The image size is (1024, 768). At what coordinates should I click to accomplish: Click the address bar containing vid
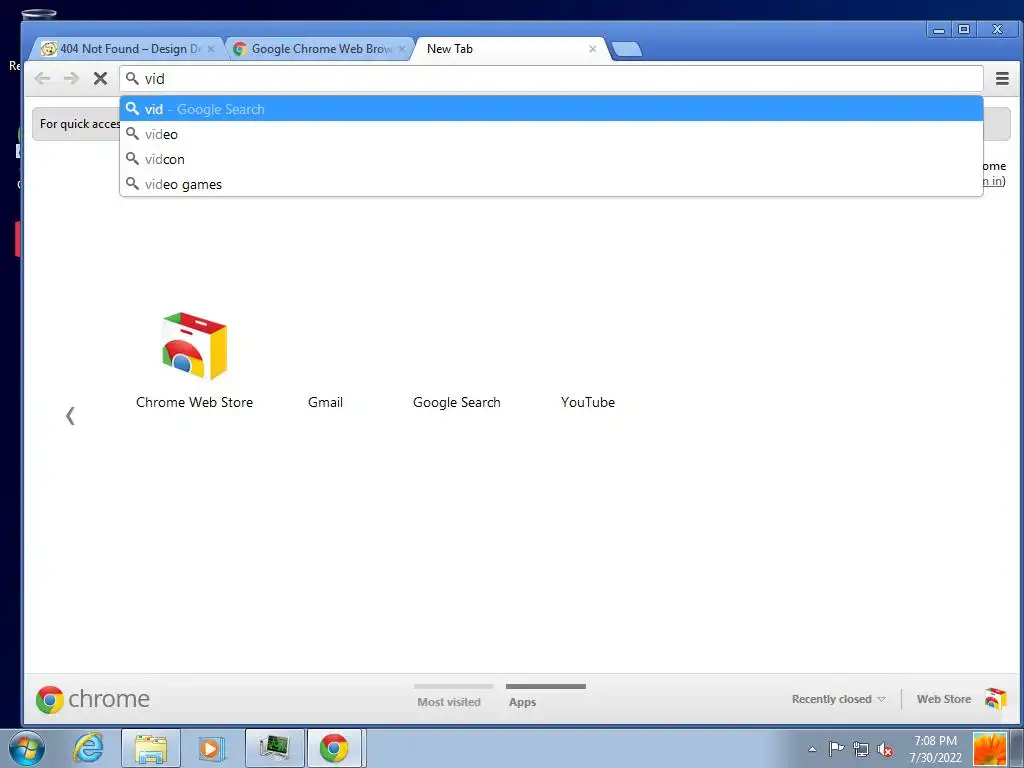(551, 78)
